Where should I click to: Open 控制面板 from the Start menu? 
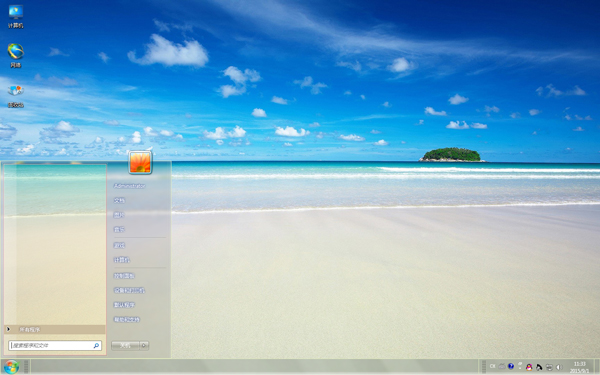tap(124, 276)
